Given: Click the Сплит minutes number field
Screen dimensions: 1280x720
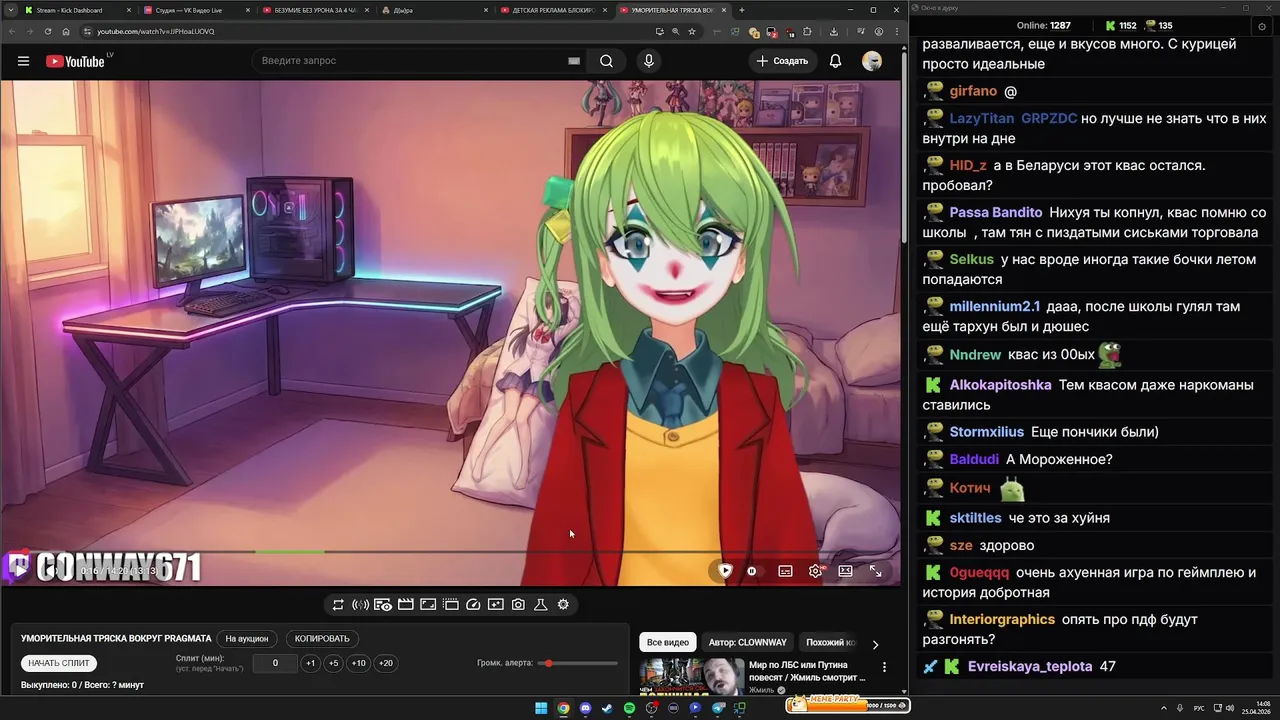Looking at the screenshot, I should click(275, 663).
